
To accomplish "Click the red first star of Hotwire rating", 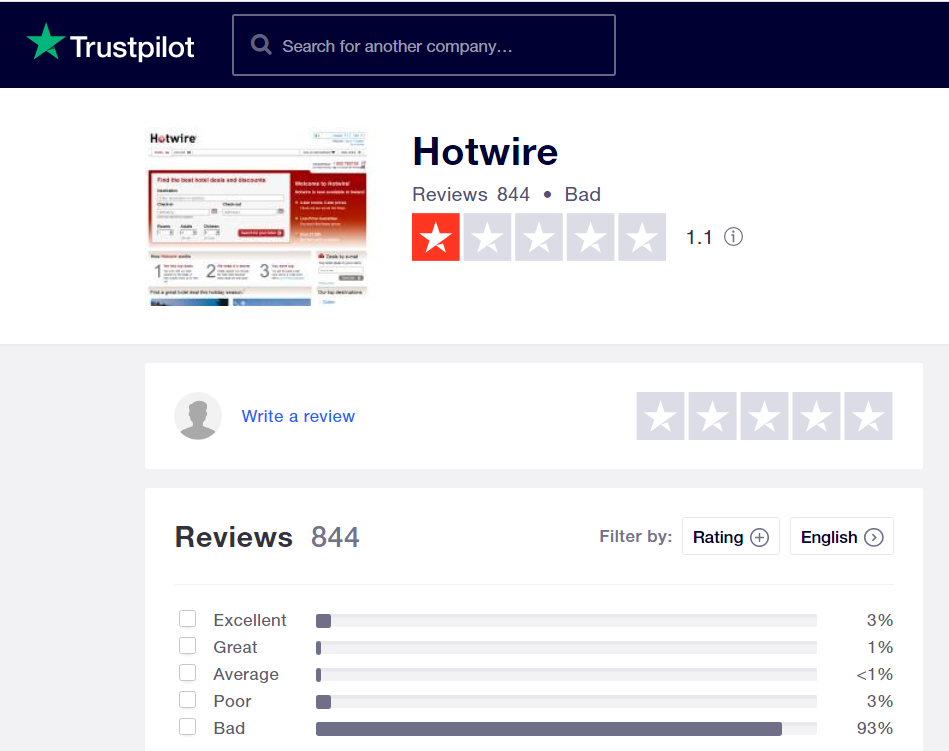I will tap(436, 237).
